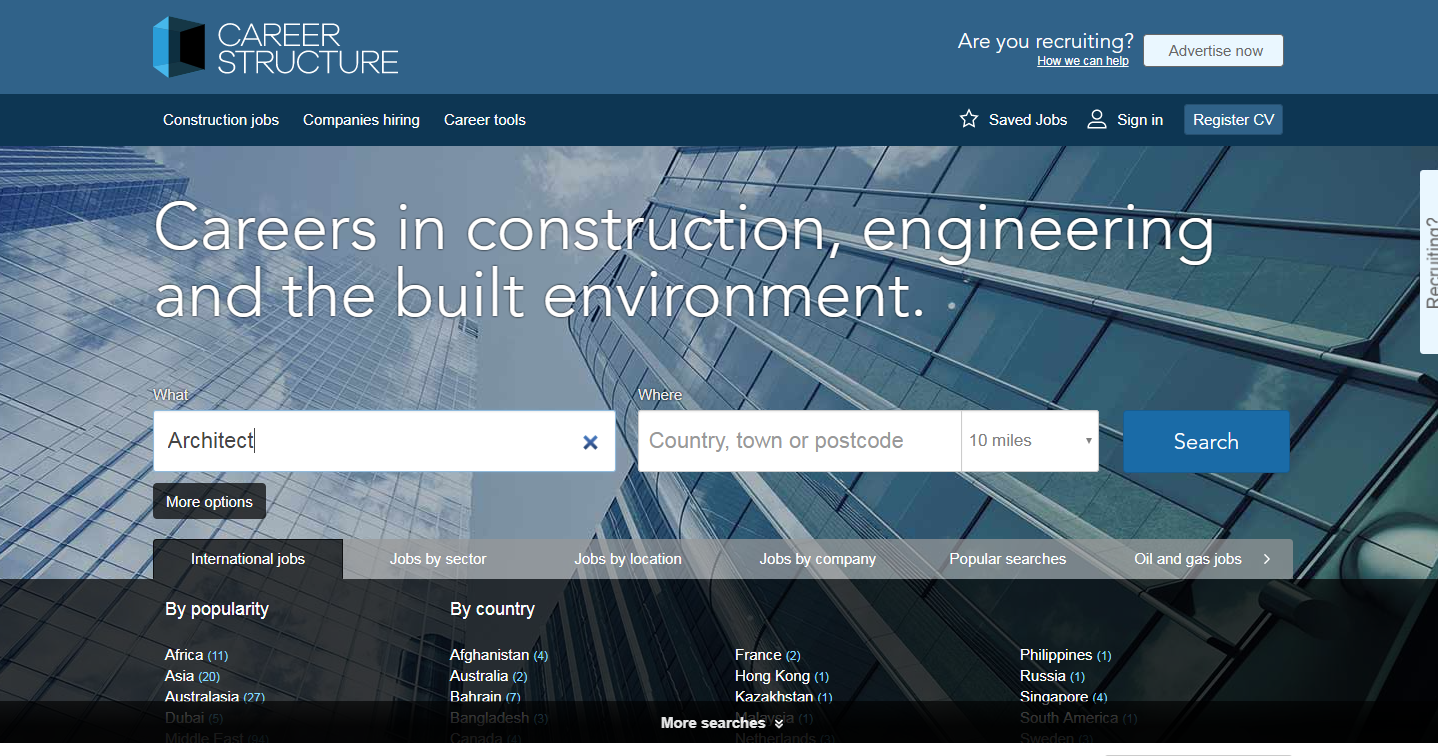Switch to the Jobs by sector tab
The image size is (1438, 756).
[x=437, y=559]
